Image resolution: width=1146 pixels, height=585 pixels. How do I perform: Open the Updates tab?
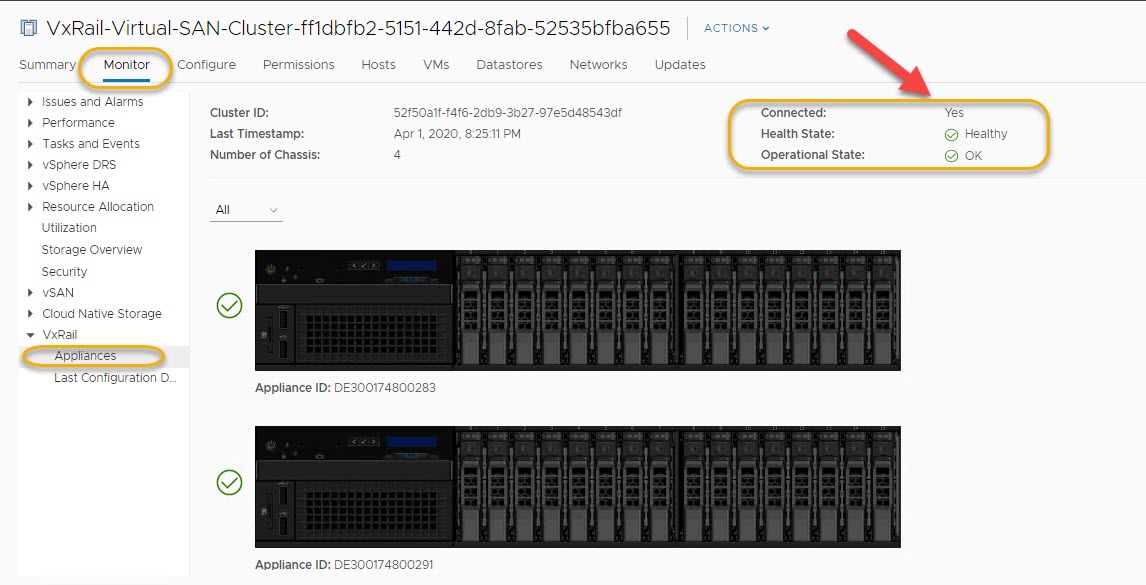pyautogui.click(x=680, y=64)
